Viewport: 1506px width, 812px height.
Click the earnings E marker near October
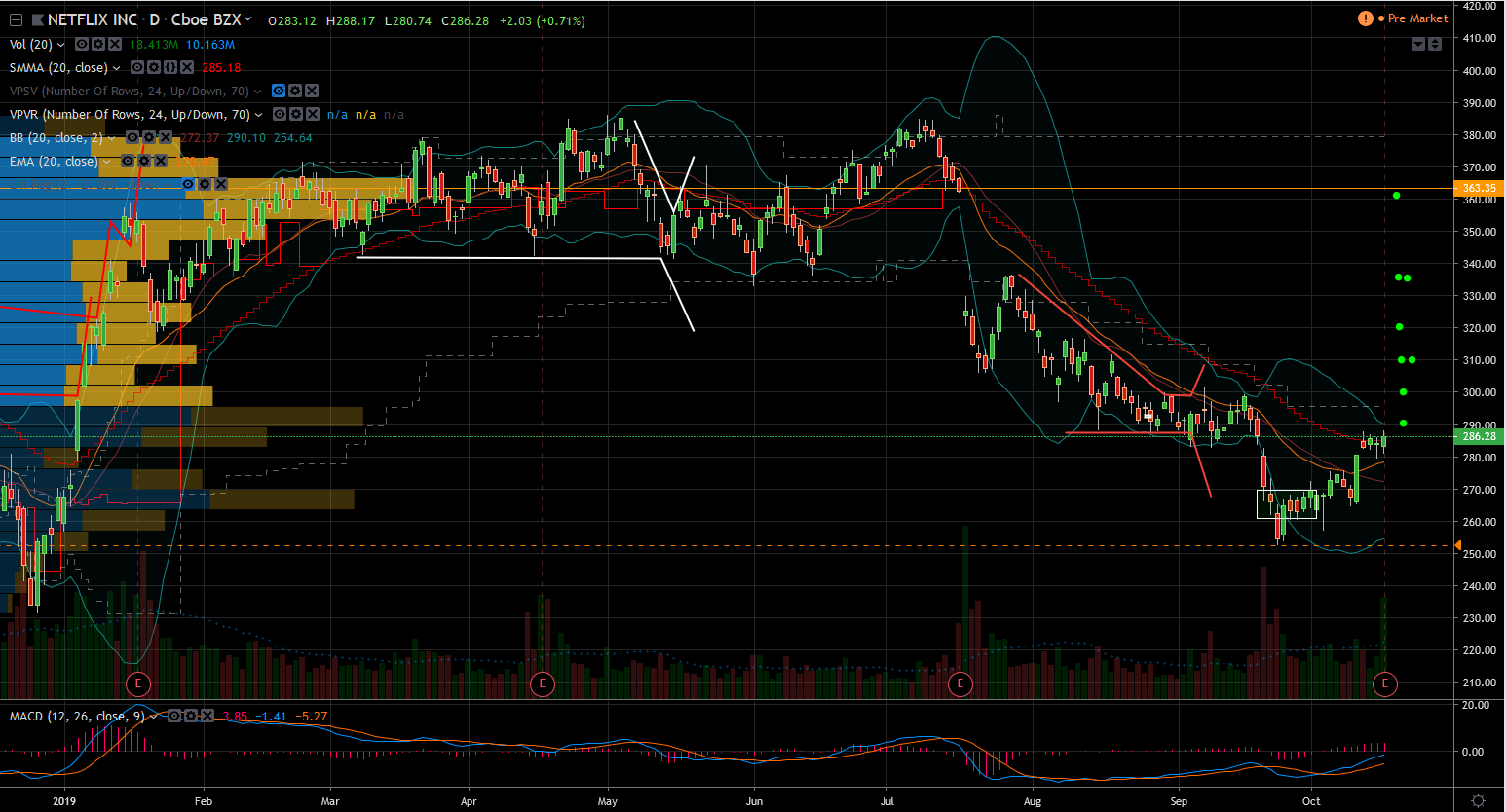1384,684
